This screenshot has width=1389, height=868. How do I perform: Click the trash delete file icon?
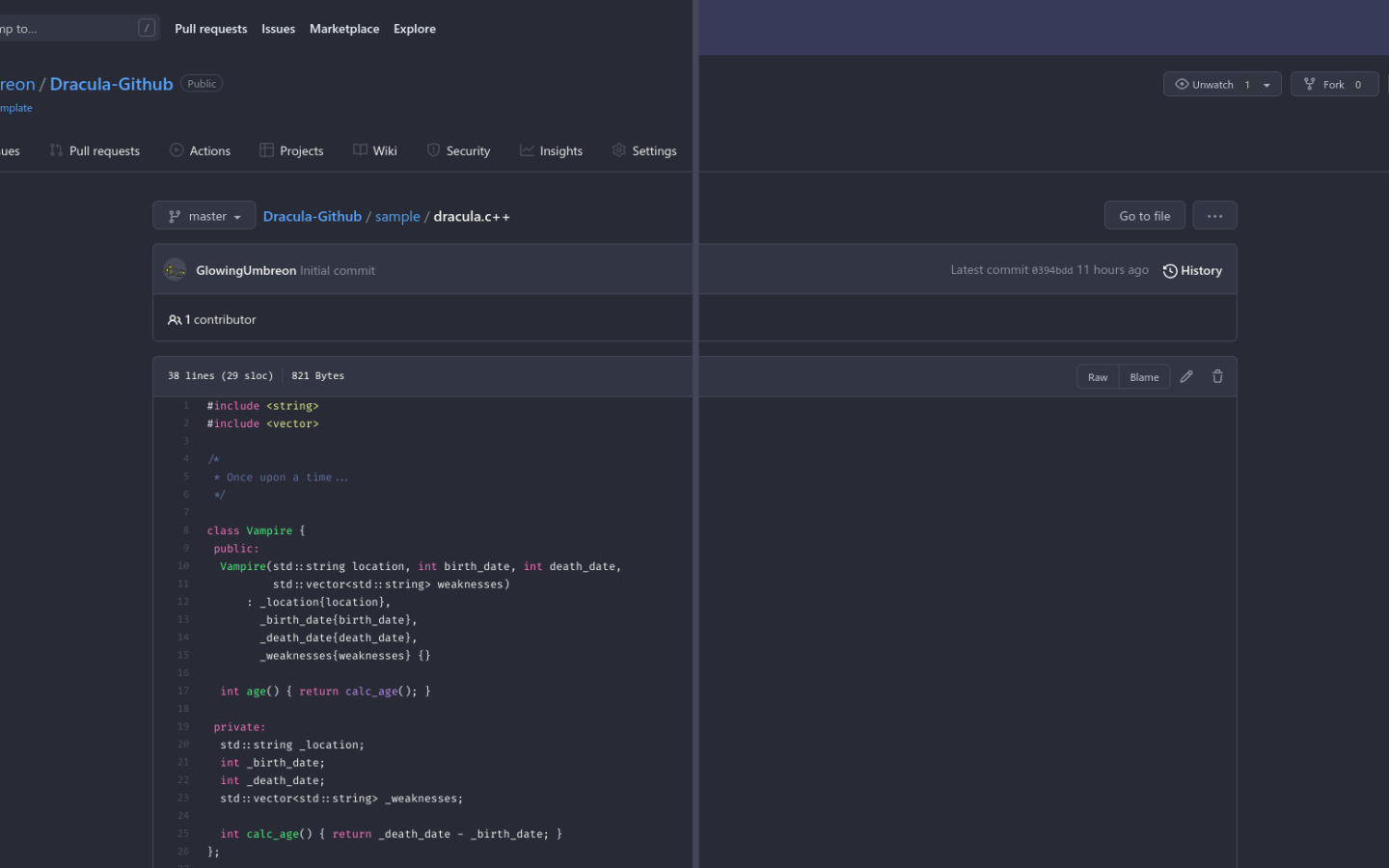(1217, 376)
